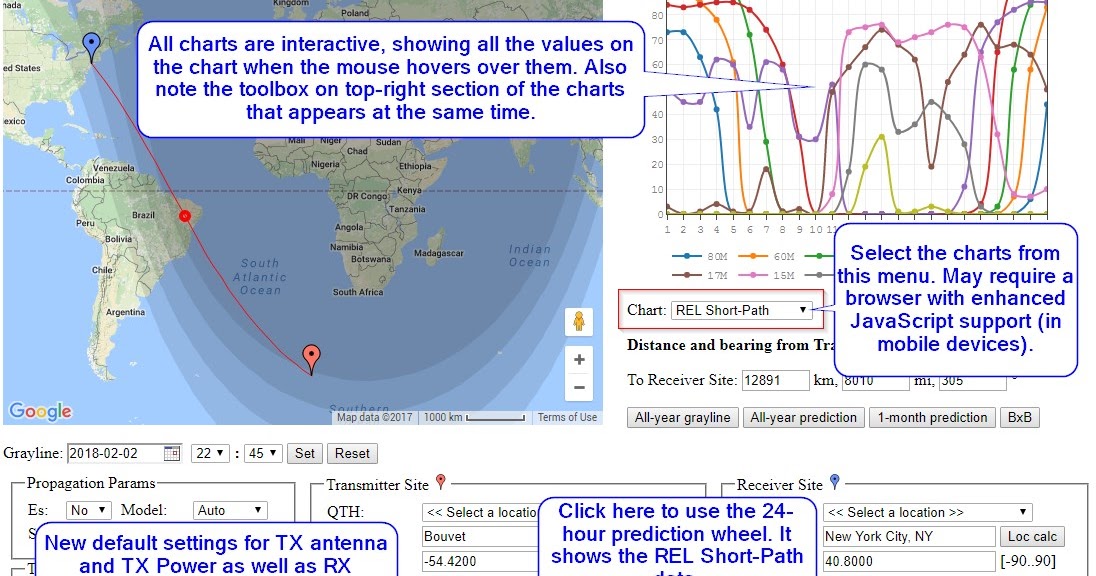
Task: Click the red pin icon by Transmitter Site
Action: tap(442, 481)
